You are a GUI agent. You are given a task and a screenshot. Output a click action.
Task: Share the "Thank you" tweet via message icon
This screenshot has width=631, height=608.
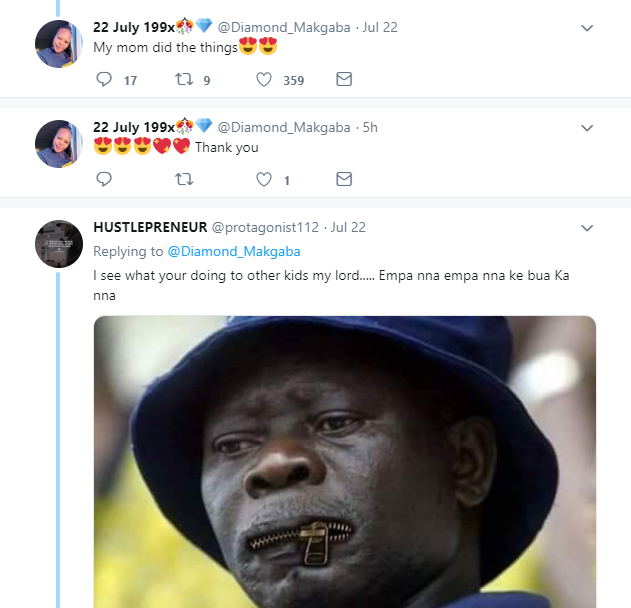coord(344,180)
